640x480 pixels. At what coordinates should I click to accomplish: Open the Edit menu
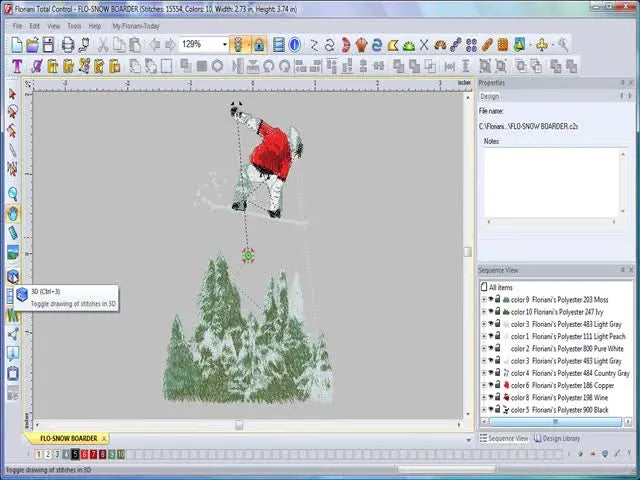[35, 26]
